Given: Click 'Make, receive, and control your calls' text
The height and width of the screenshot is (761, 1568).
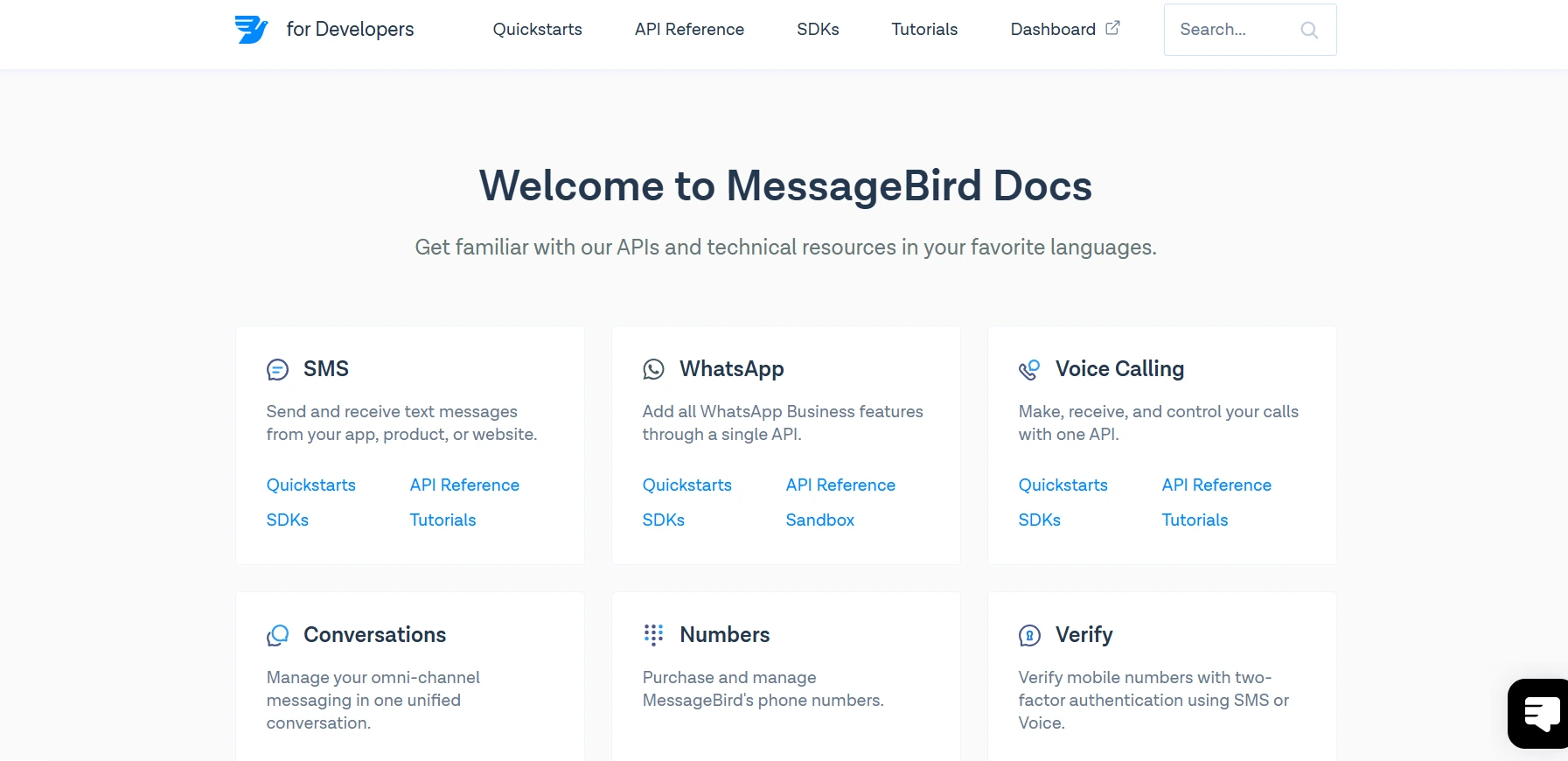Looking at the screenshot, I should pyautogui.click(x=1158, y=422).
